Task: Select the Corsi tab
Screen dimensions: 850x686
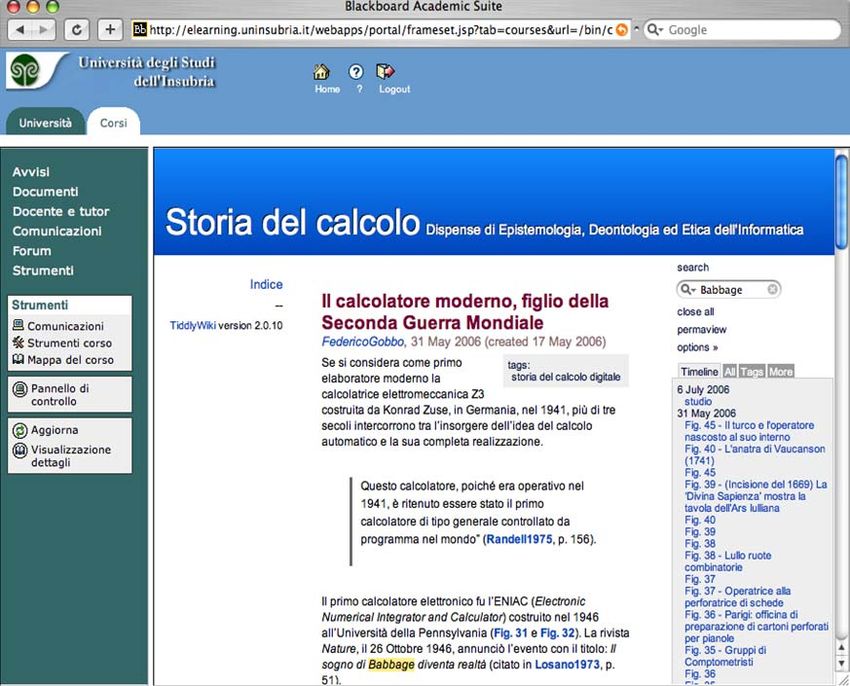Action: tap(113, 123)
